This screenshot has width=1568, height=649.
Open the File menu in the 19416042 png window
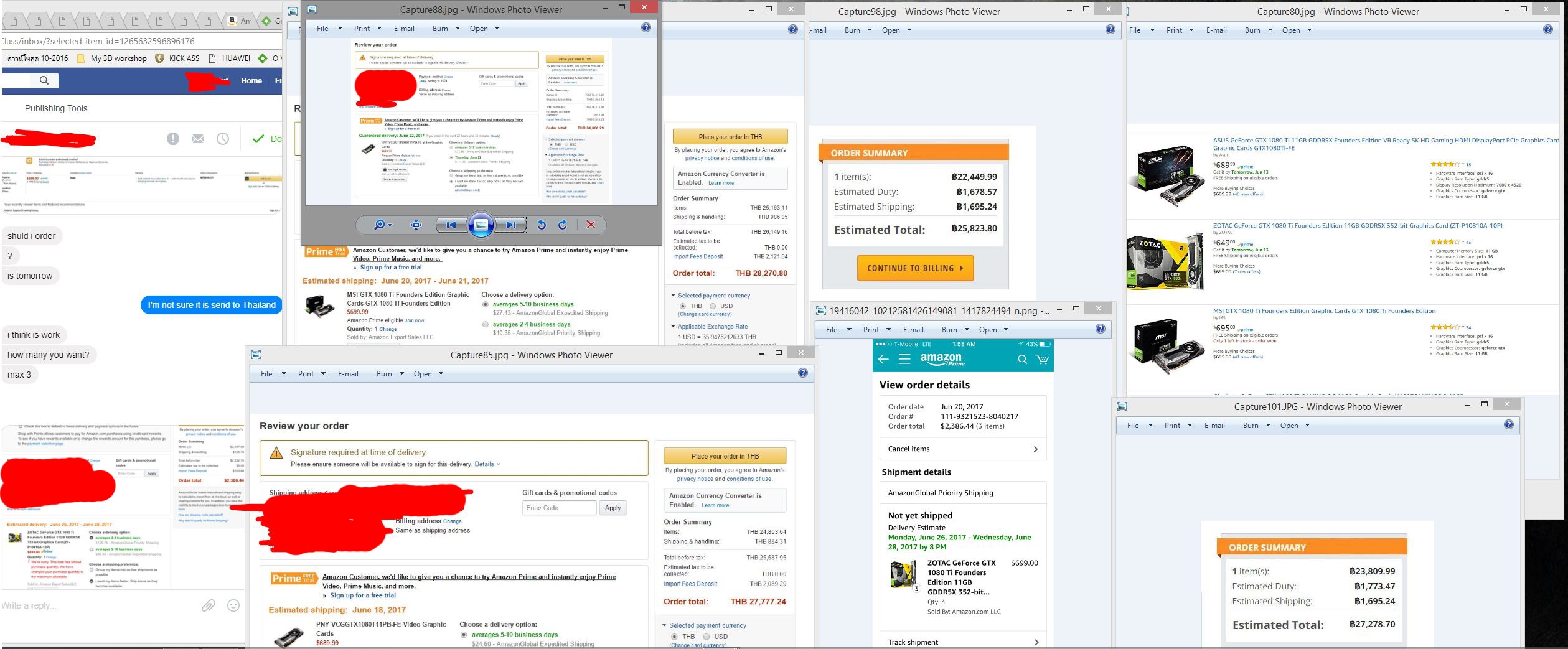(x=832, y=329)
